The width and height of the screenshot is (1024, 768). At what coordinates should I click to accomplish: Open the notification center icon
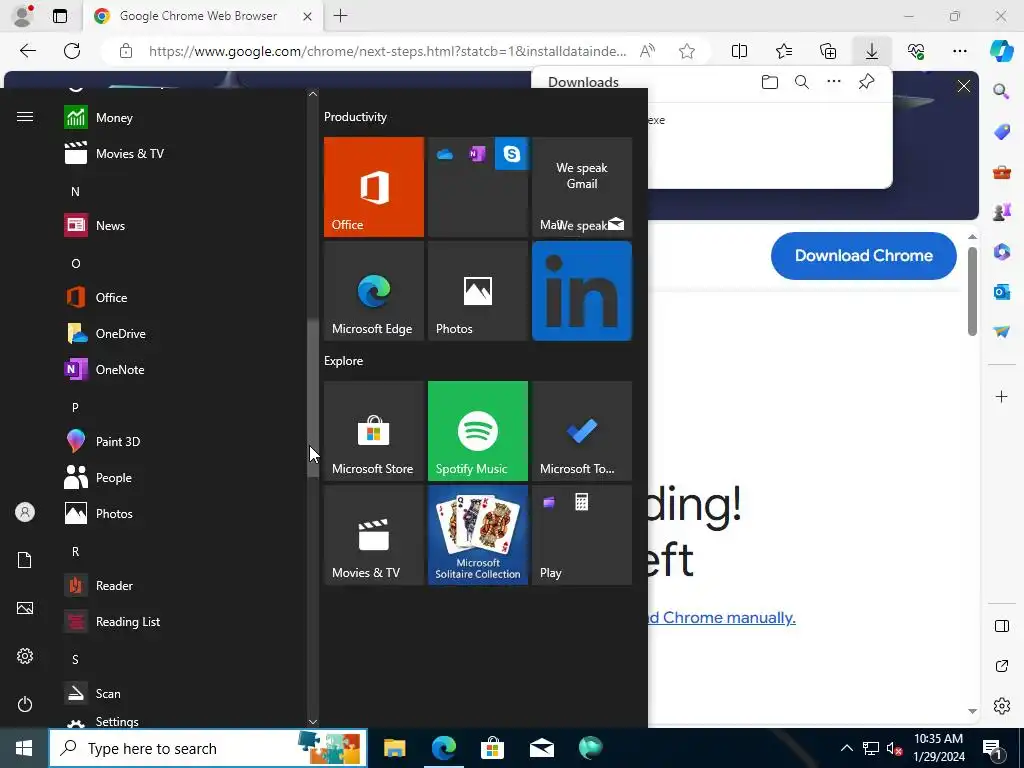pyautogui.click(x=994, y=748)
